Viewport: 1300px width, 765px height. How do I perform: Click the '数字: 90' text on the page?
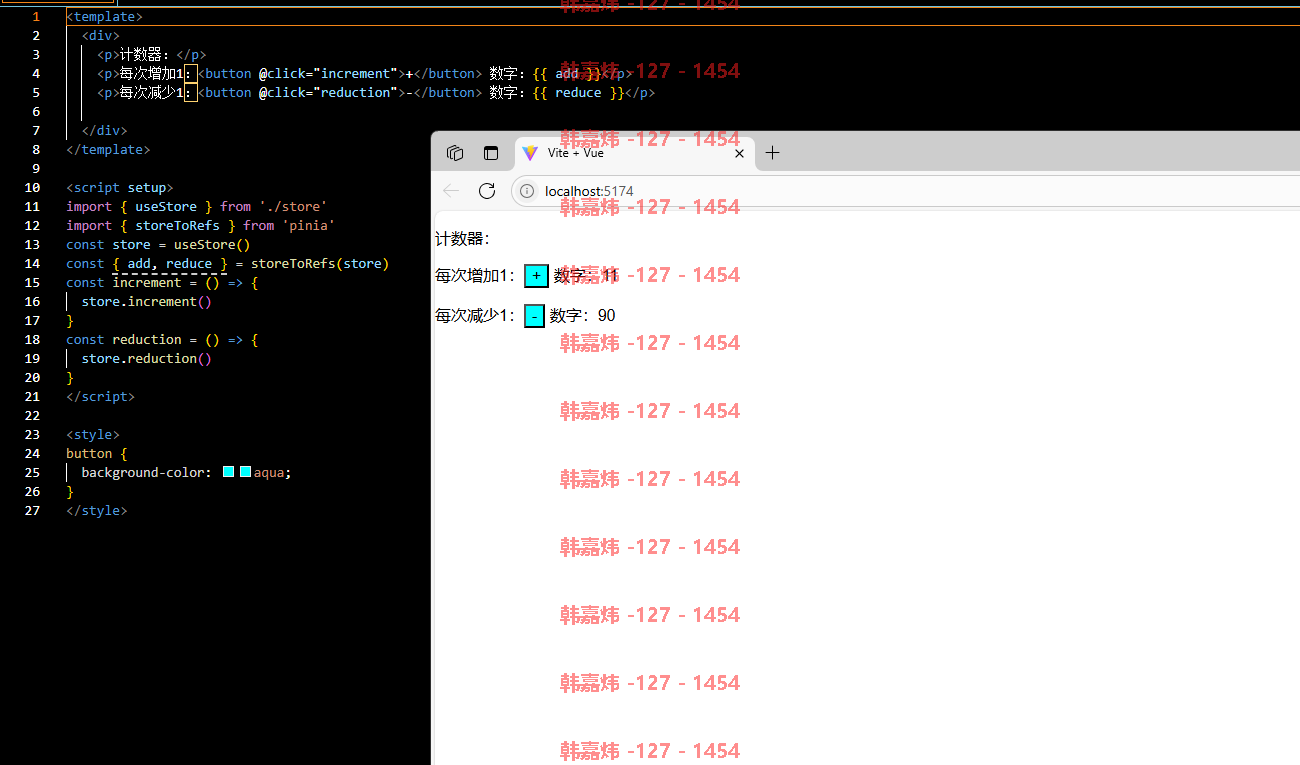pos(582,316)
